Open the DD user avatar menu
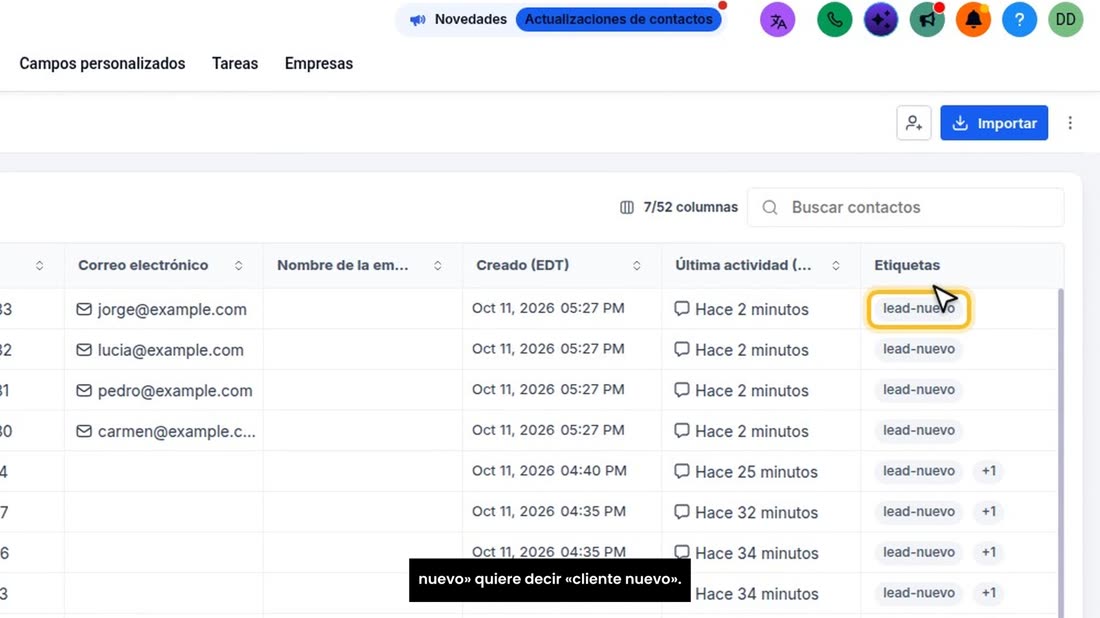This screenshot has width=1100, height=618. click(x=1066, y=20)
